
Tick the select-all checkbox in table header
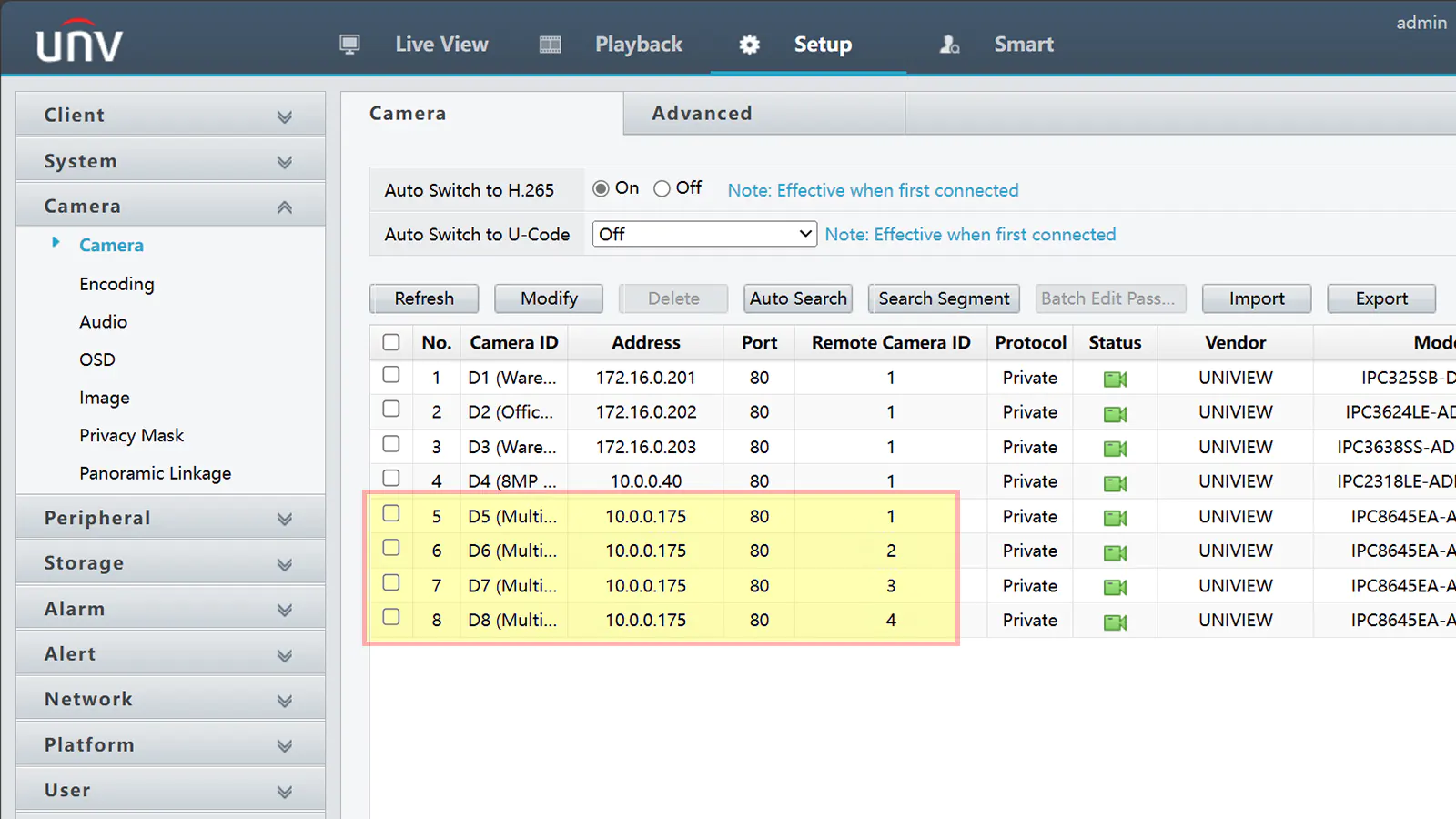click(391, 342)
